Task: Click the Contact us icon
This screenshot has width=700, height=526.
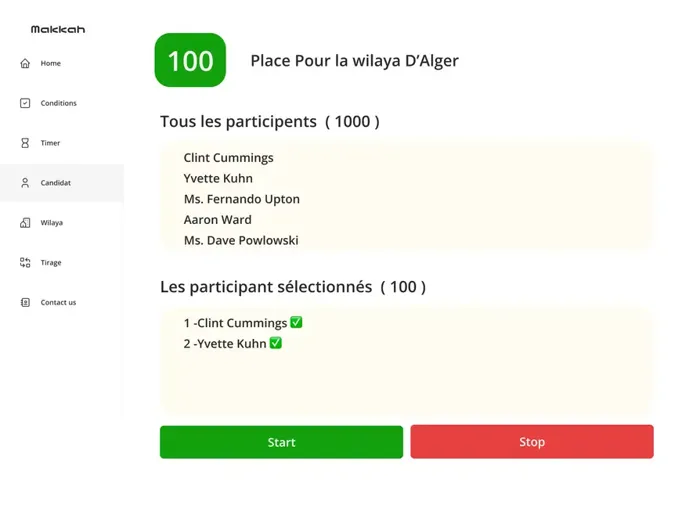Action: click(x=25, y=302)
